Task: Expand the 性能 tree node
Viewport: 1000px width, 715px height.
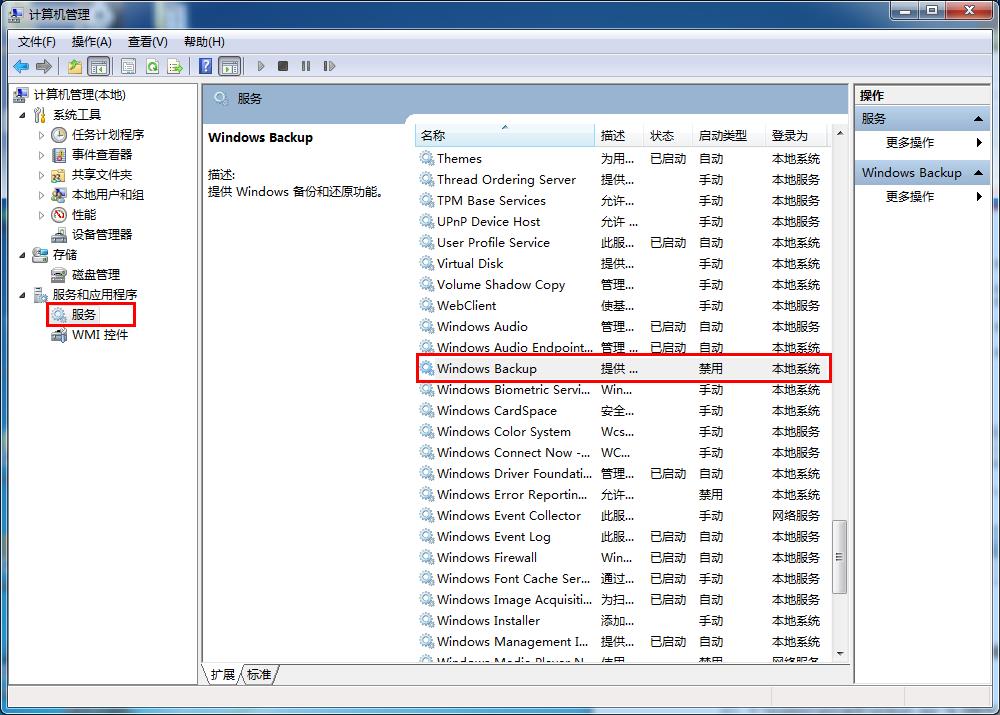Action: [x=41, y=215]
